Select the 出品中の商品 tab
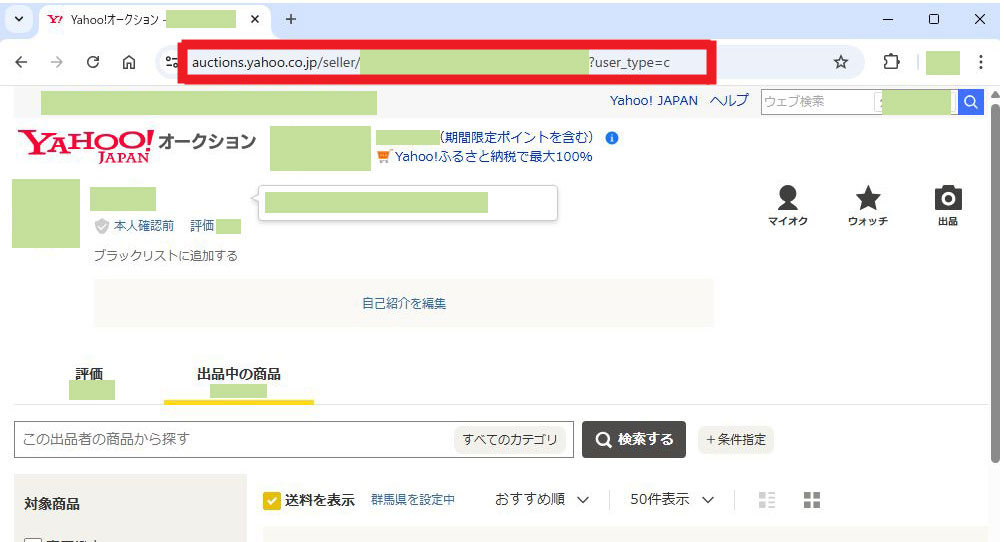This screenshot has width=1004, height=542. (x=238, y=374)
